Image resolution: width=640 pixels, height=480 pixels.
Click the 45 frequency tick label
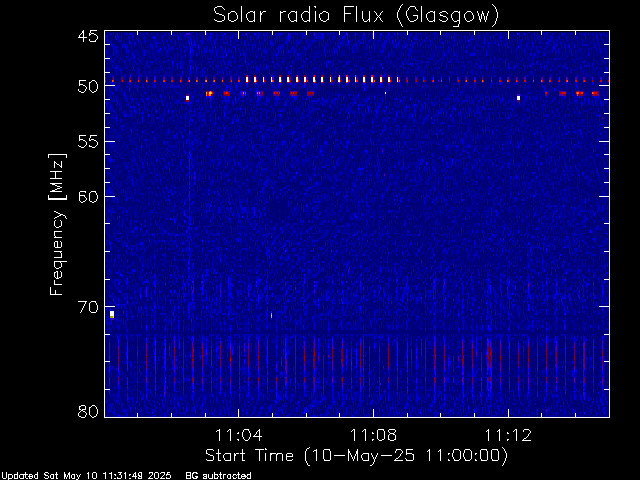[88, 36]
